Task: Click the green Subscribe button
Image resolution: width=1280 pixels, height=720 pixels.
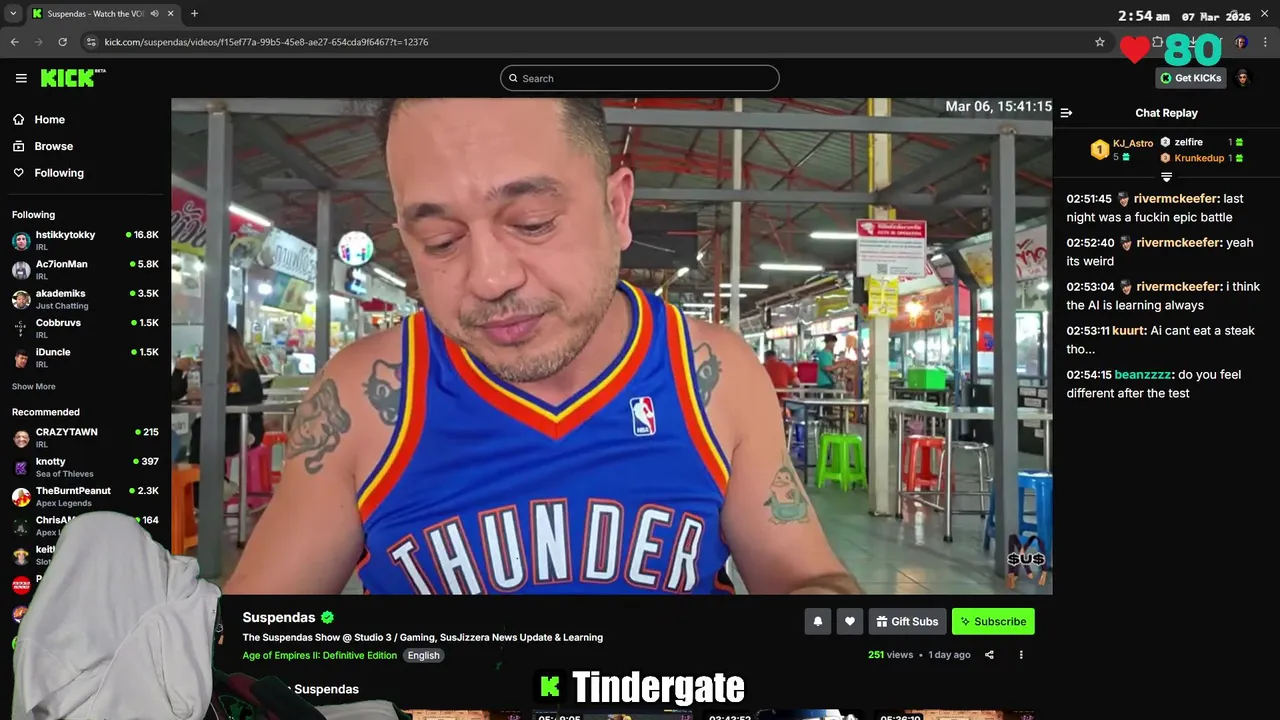Action: tap(993, 621)
